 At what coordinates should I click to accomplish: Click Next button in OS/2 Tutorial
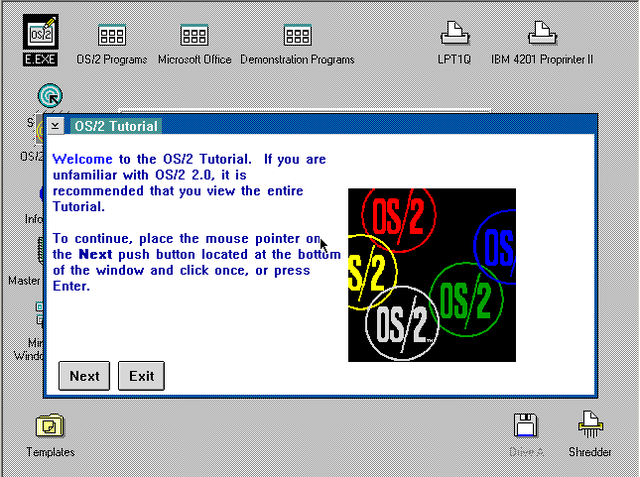(x=84, y=376)
